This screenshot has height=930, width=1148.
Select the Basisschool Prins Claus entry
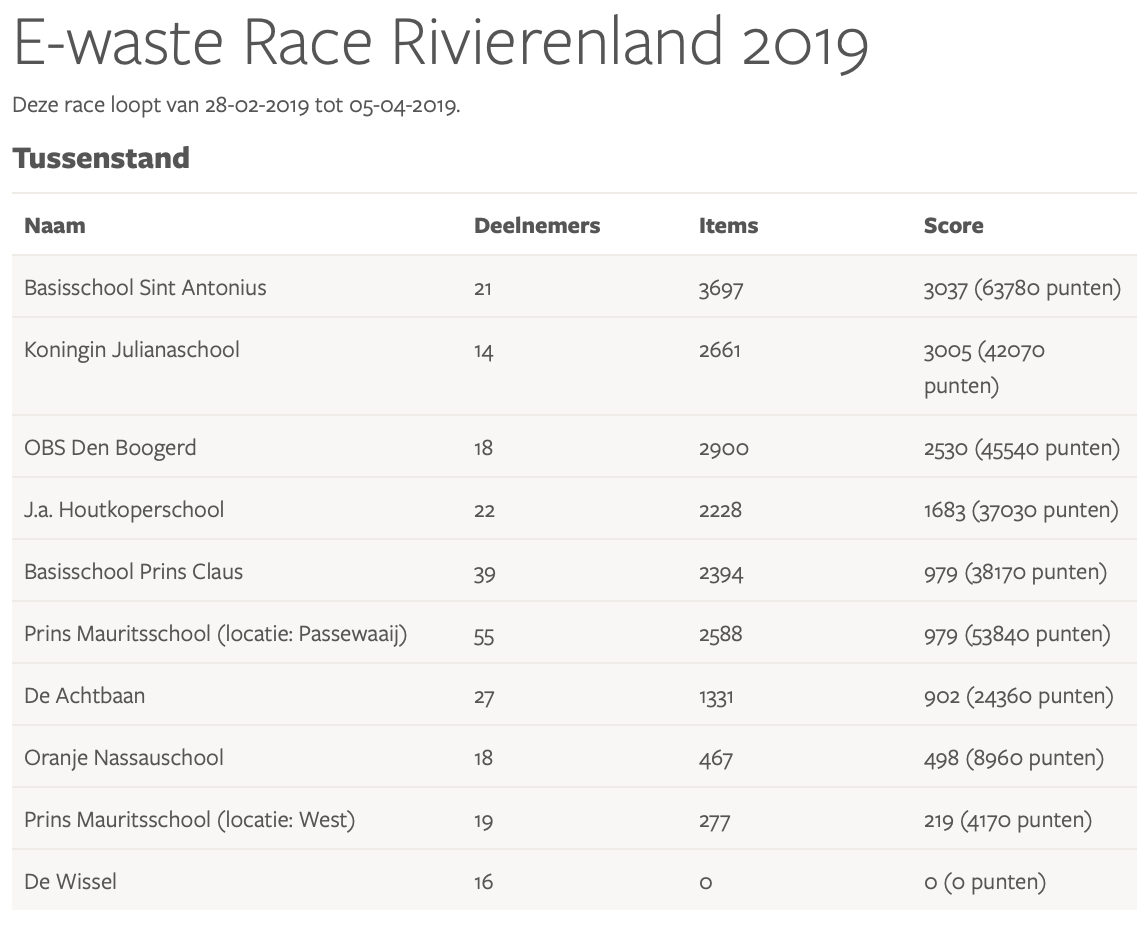click(133, 572)
